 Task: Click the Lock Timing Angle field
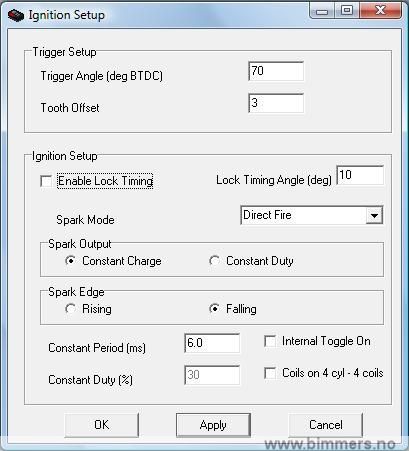[360, 175]
